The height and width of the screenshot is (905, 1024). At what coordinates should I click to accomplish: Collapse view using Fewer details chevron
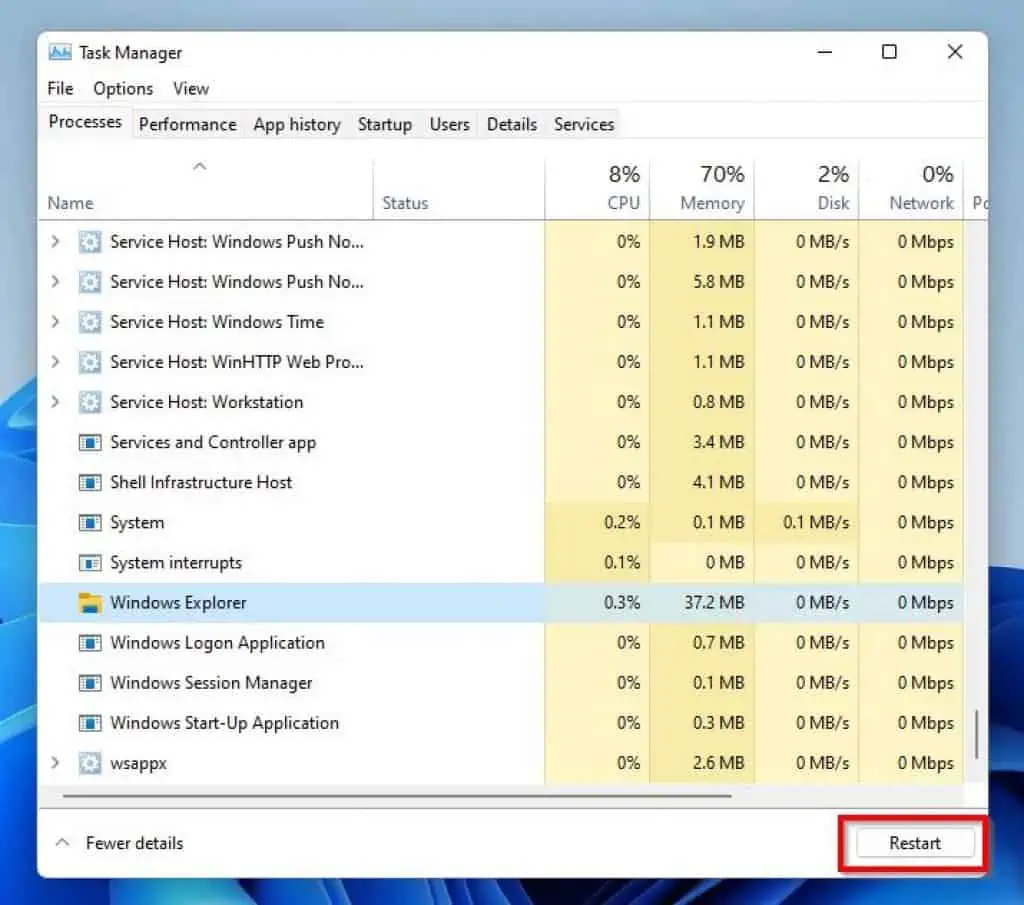(x=63, y=842)
